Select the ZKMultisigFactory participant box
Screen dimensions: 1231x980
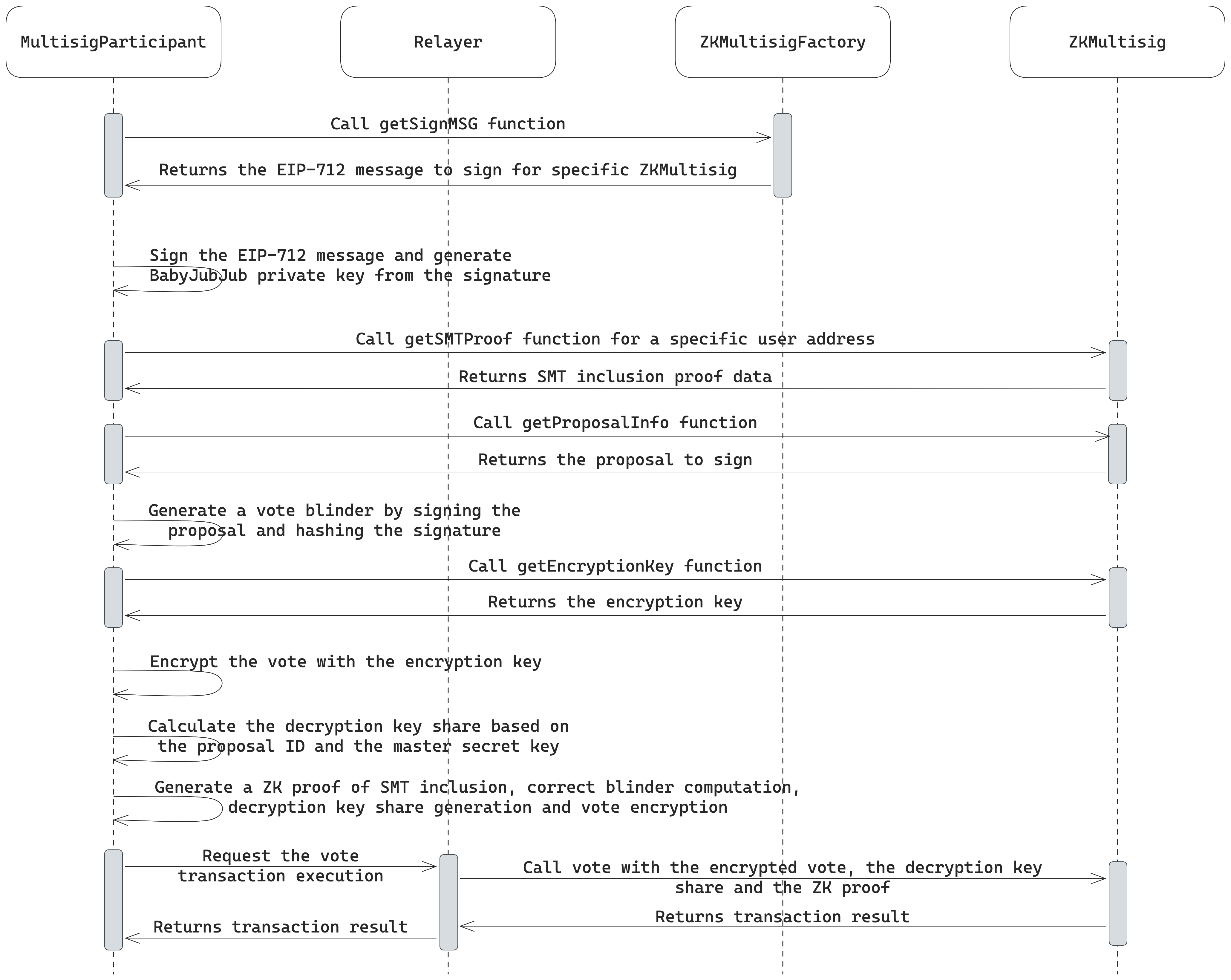coord(782,42)
